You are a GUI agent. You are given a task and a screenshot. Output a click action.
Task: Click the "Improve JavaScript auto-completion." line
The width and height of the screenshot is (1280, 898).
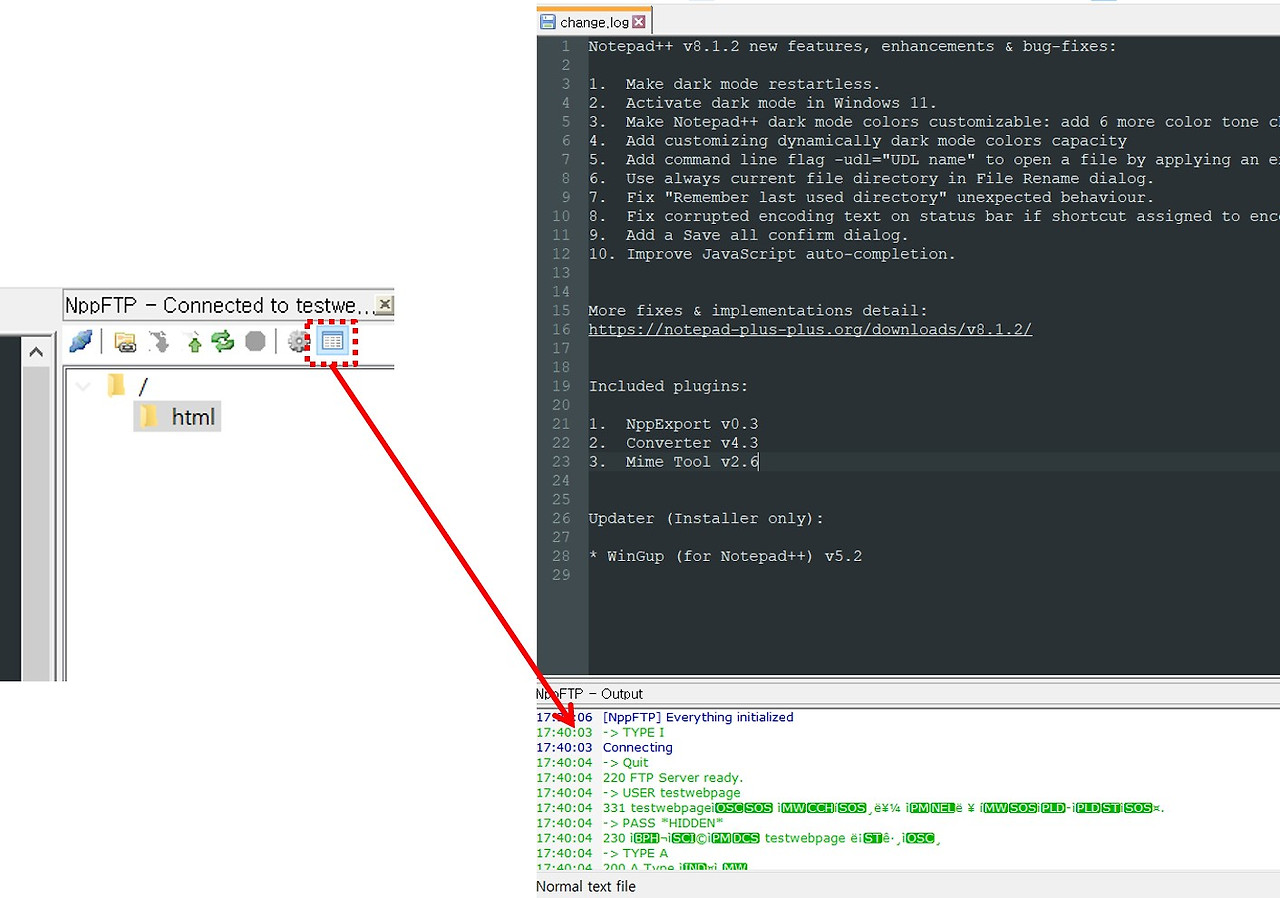[x=772, y=255]
